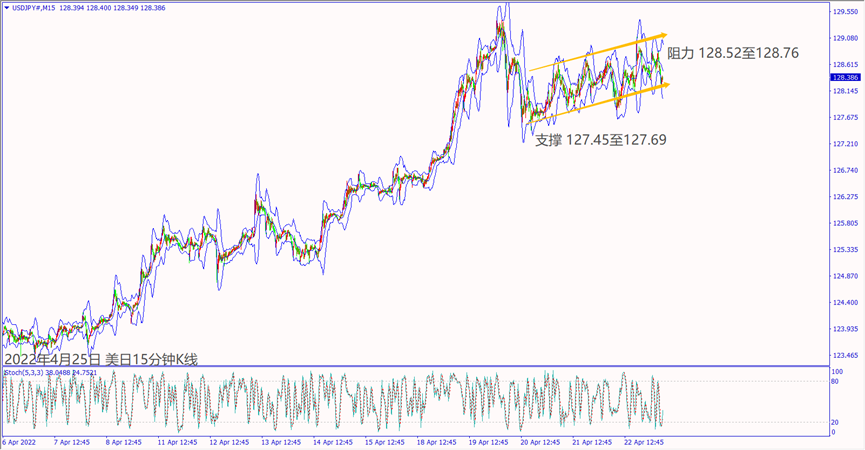Click the support label 127.45至127.69
The height and width of the screenshot is (450, 865).
click(601, 140)
